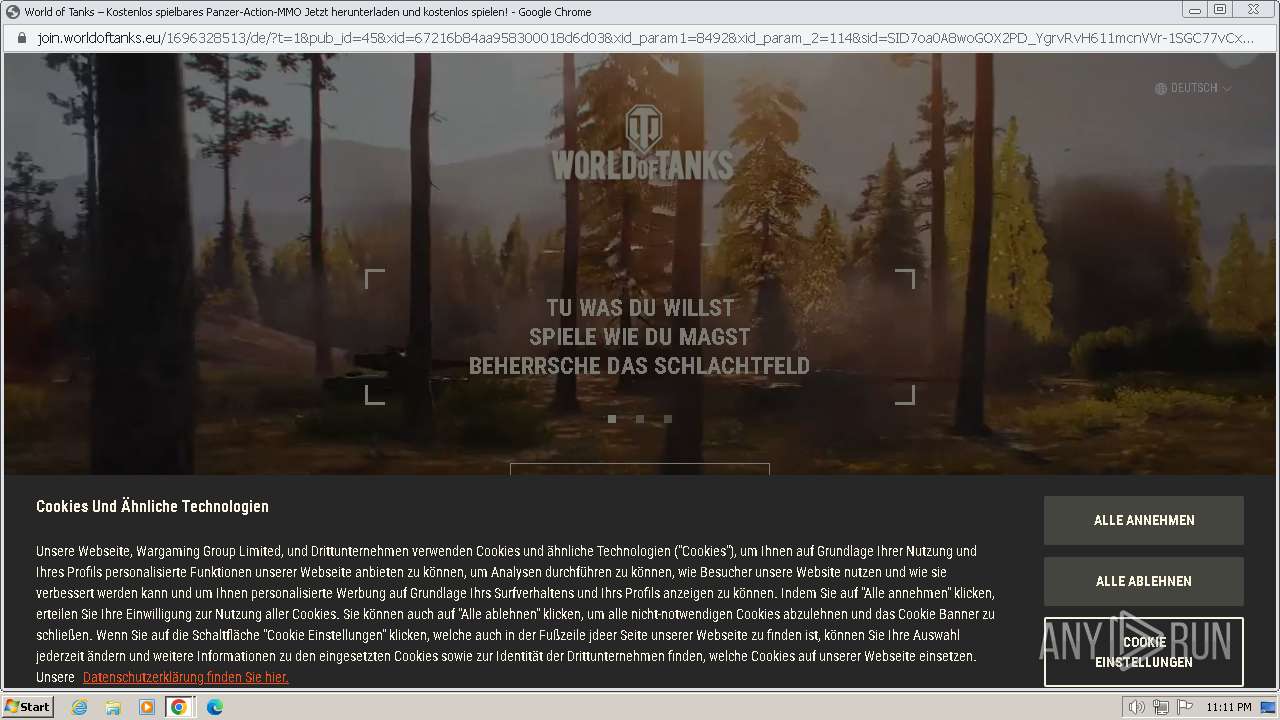The image size is (1280, 720).
Task: Open Datenschutzerklärung finden Sie hier link
Action: [185, 677]
